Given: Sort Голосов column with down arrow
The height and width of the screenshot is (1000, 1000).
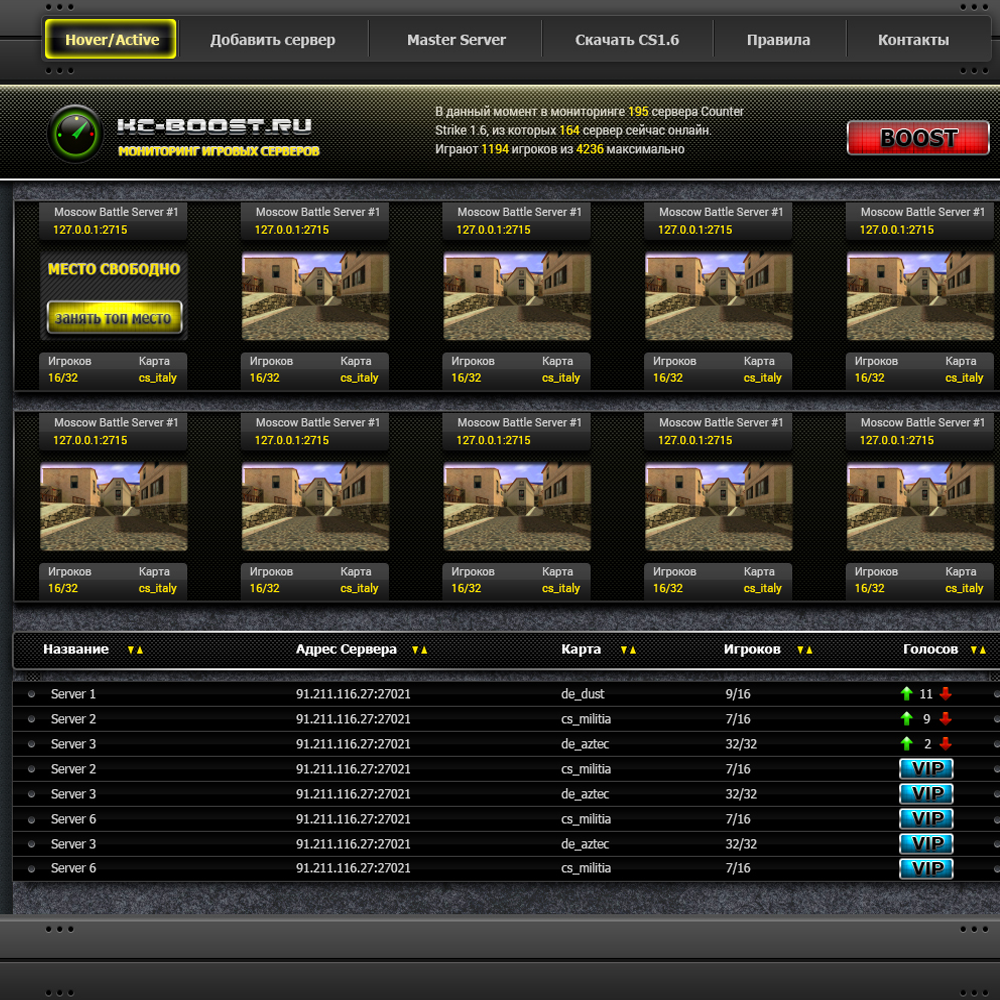Looking at the screenshot, I should (974, 650).
